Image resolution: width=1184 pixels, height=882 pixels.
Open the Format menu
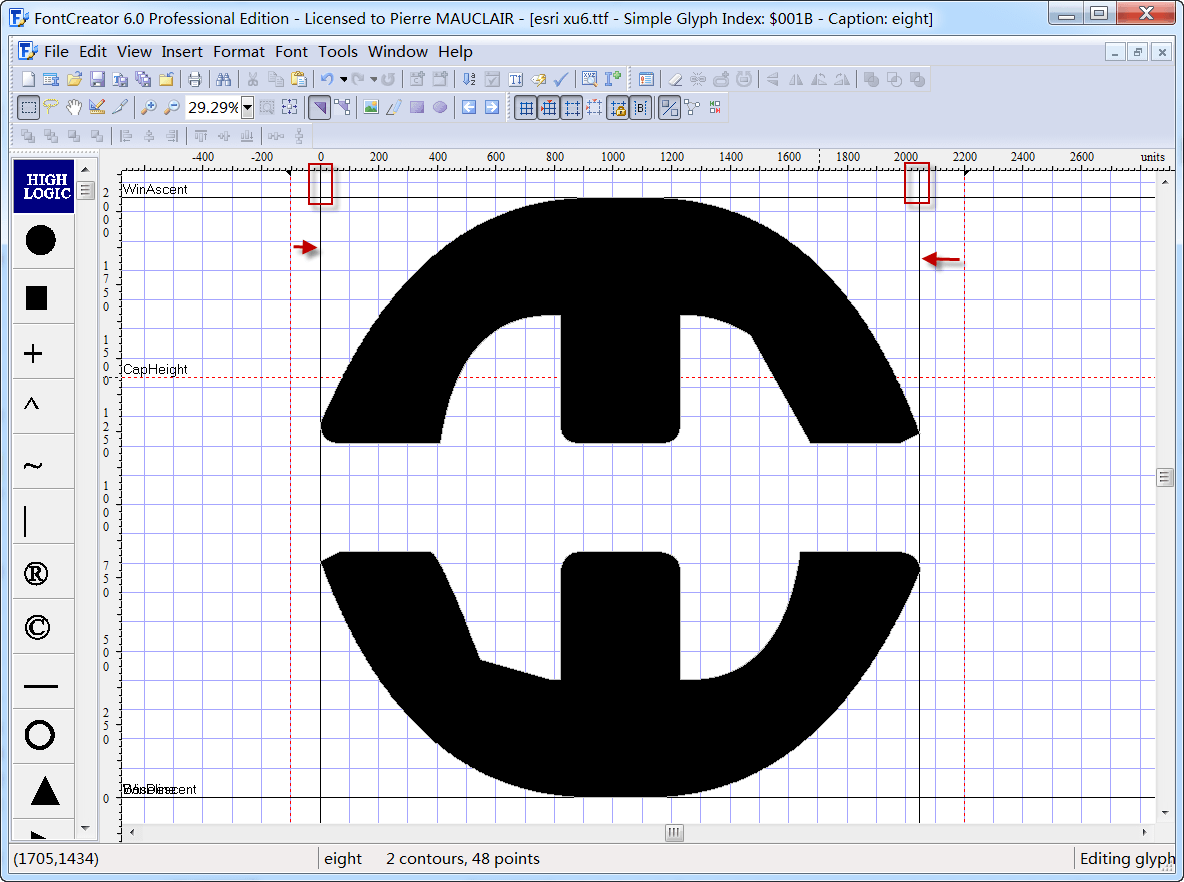click(x=239, y=51)
